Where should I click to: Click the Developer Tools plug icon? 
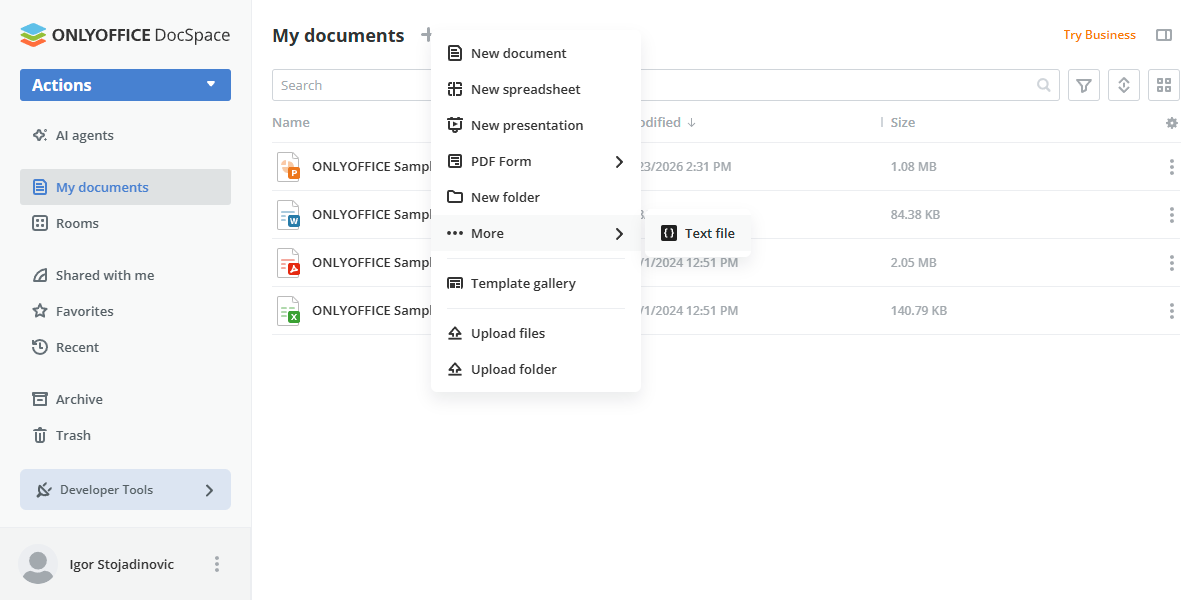coord(44,490)
